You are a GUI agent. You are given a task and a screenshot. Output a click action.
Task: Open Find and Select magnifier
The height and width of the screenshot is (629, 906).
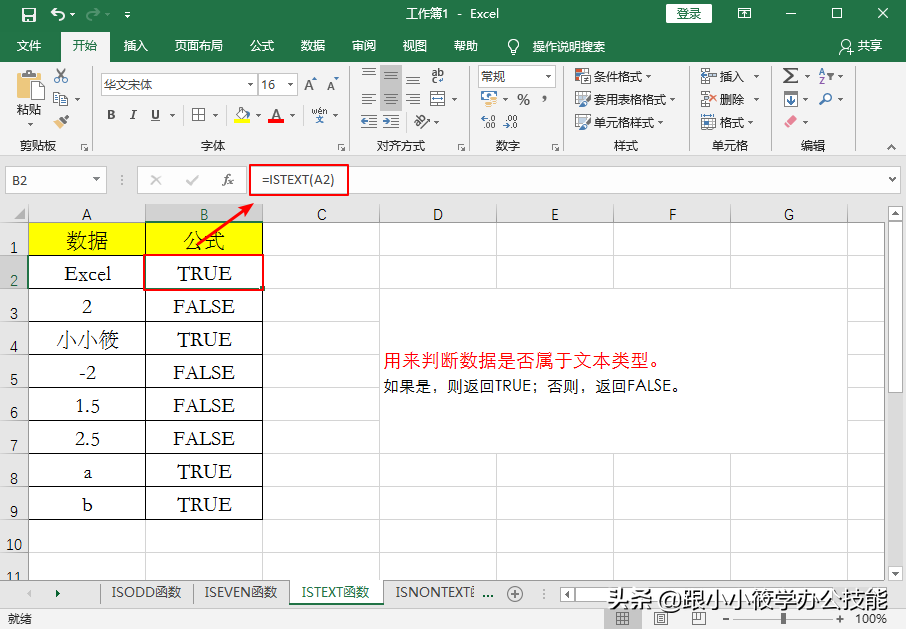pos(826,99)
